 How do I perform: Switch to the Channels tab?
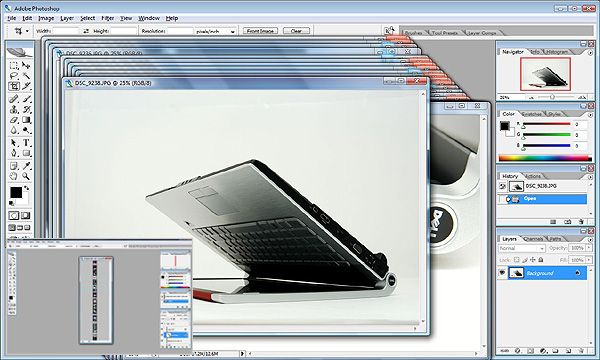click(x=533, y=239)
